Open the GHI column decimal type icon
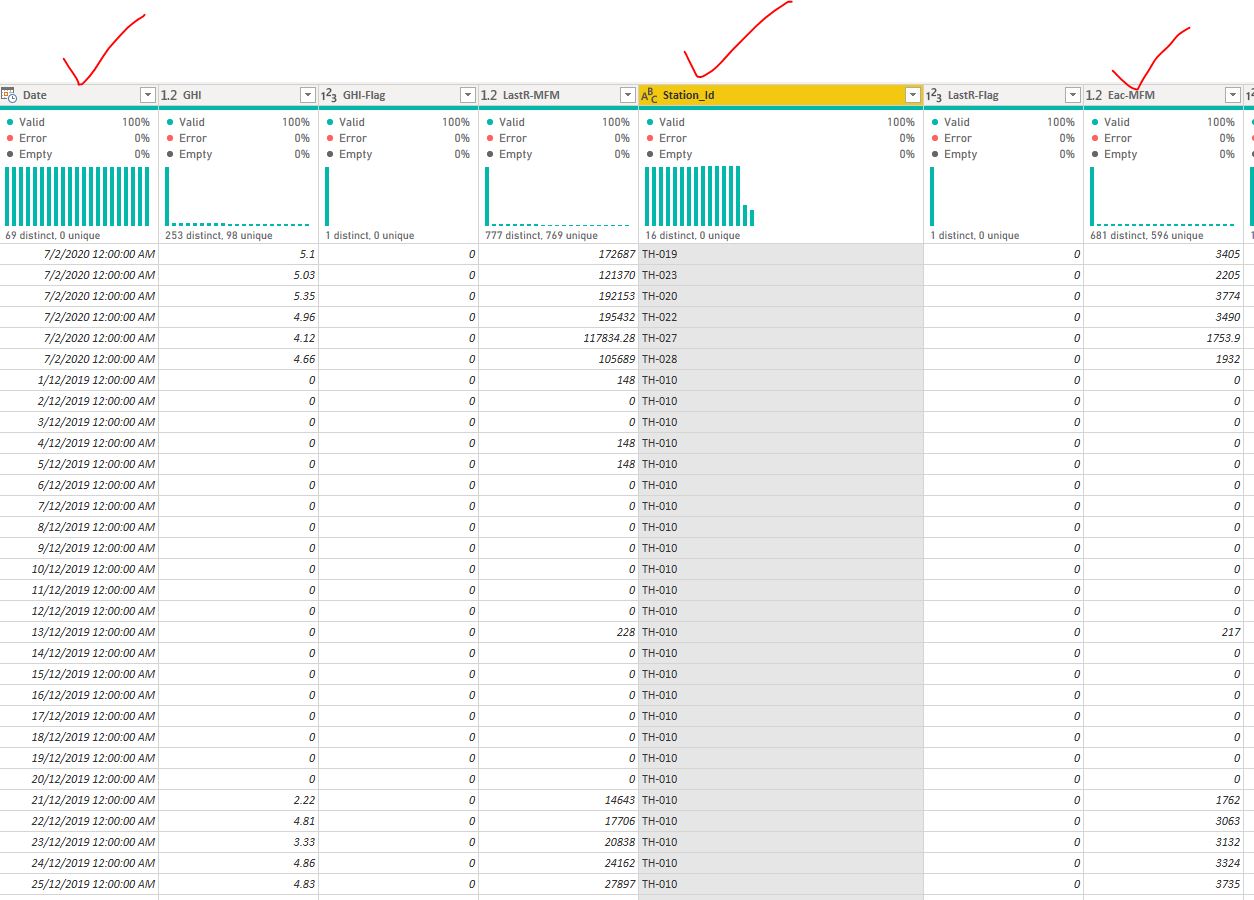1254x900 pixels. 169,95
